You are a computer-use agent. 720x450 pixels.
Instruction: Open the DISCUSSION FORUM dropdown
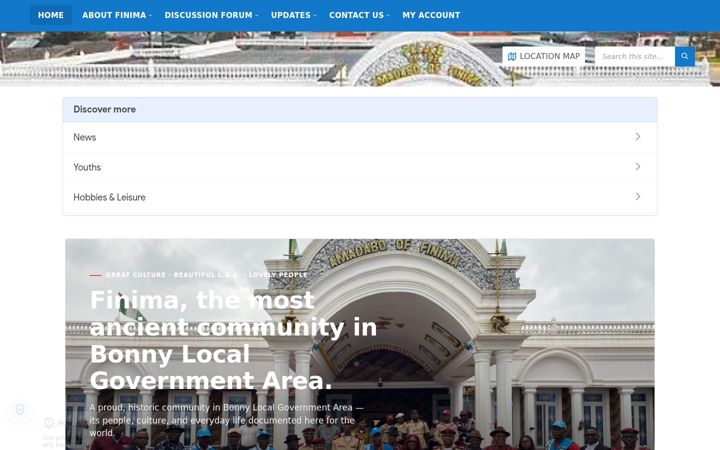click(211, 15)
